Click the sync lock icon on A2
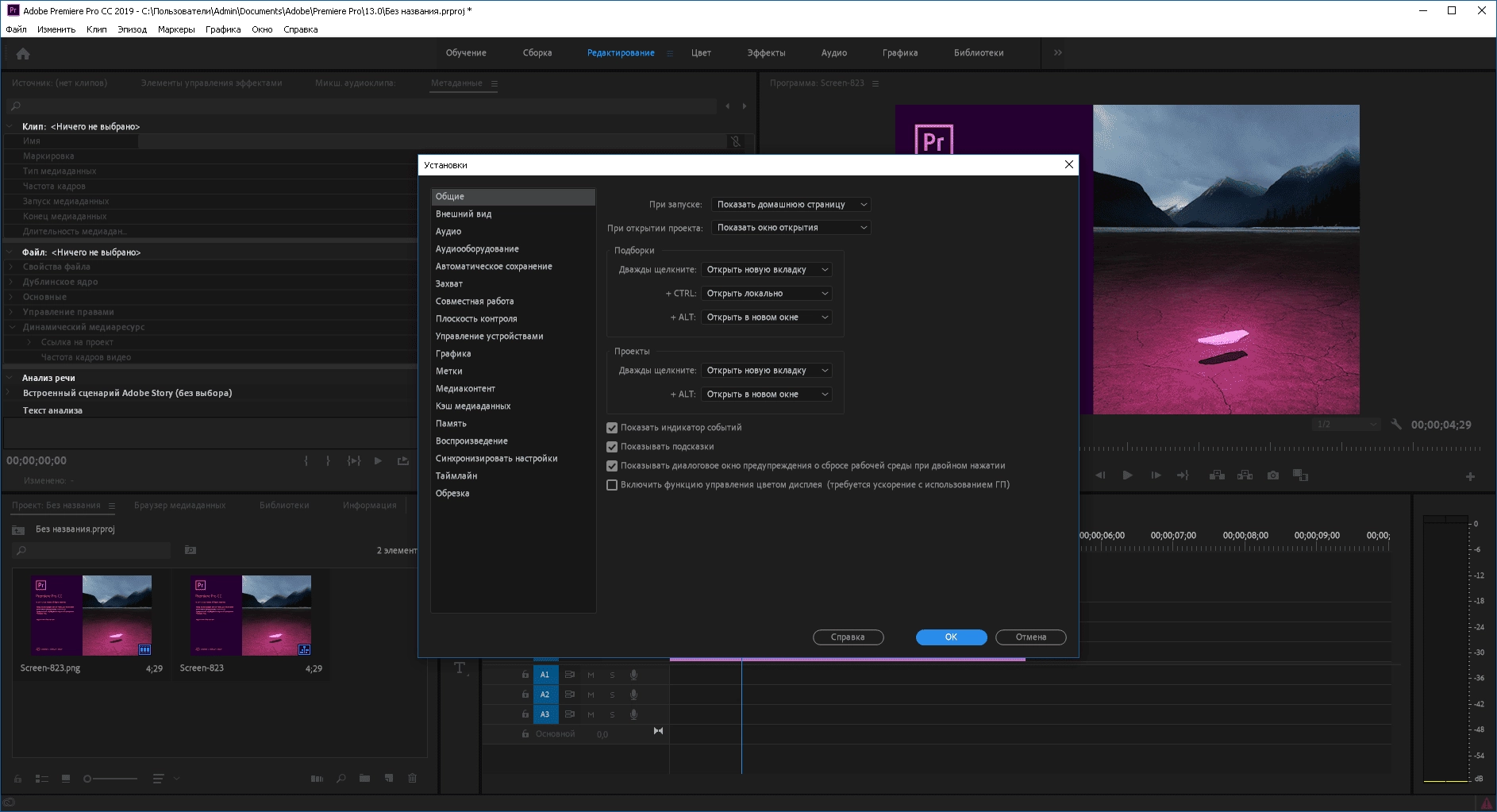Viewport: 1497px width, 812px height. [569, 695]
